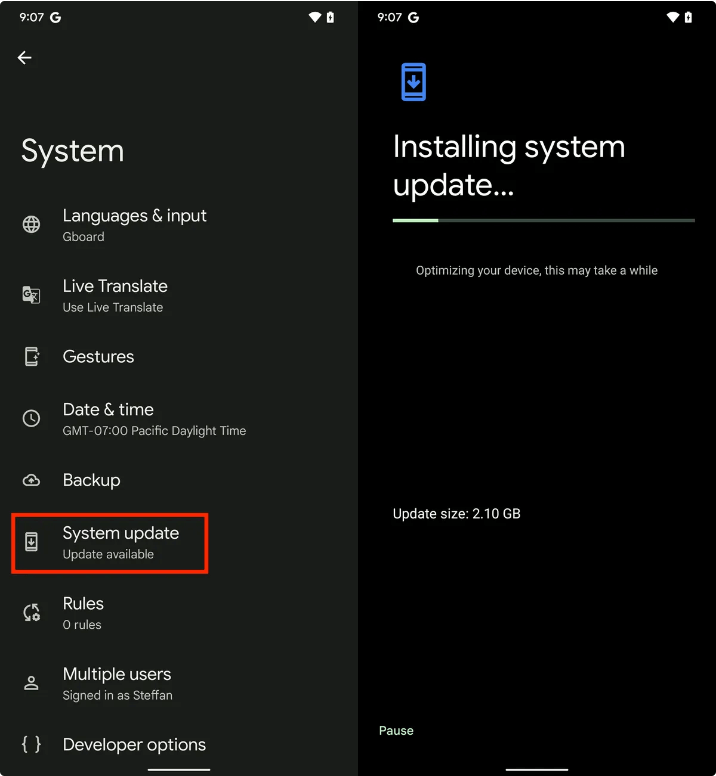Open Rules settings
The height and width of the screenshot is (776, 716).
179,613
